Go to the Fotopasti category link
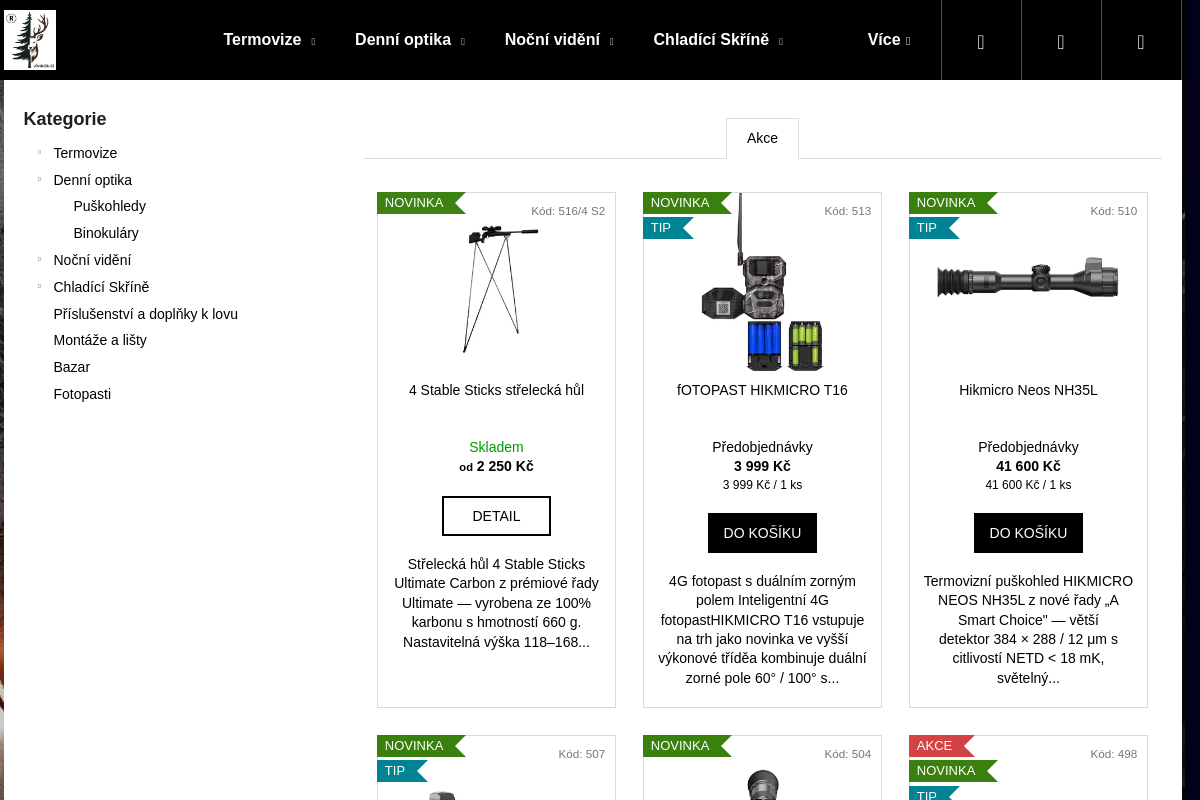1200x800 pixels. (82, 394)
